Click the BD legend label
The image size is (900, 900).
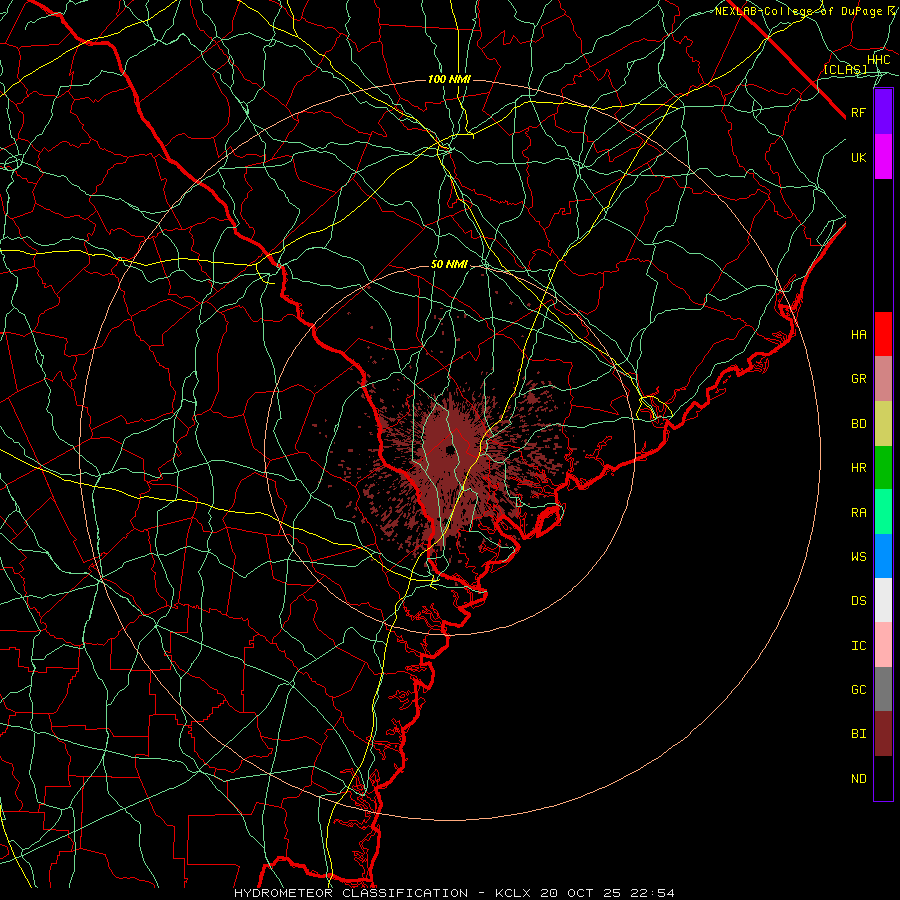tap(859, 424)
